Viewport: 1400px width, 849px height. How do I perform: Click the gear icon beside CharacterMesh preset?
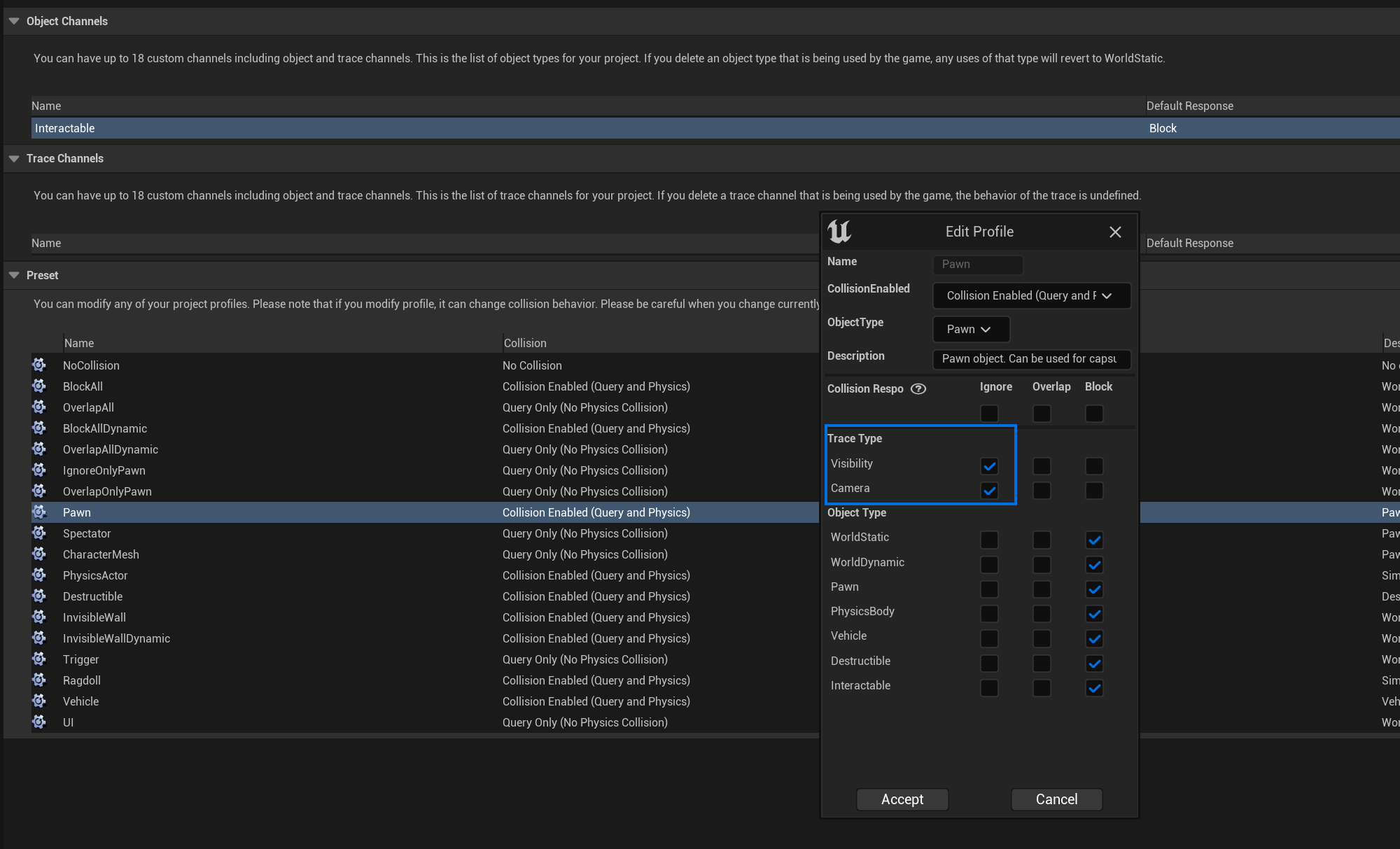click(39, 554)
